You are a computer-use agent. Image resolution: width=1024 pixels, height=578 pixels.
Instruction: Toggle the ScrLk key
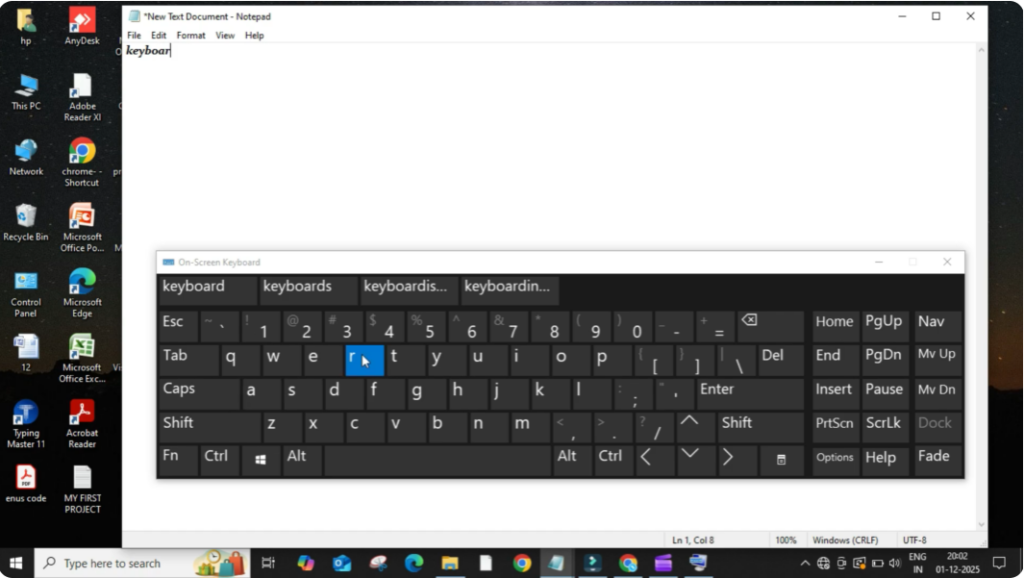click(x=885, y=424)
